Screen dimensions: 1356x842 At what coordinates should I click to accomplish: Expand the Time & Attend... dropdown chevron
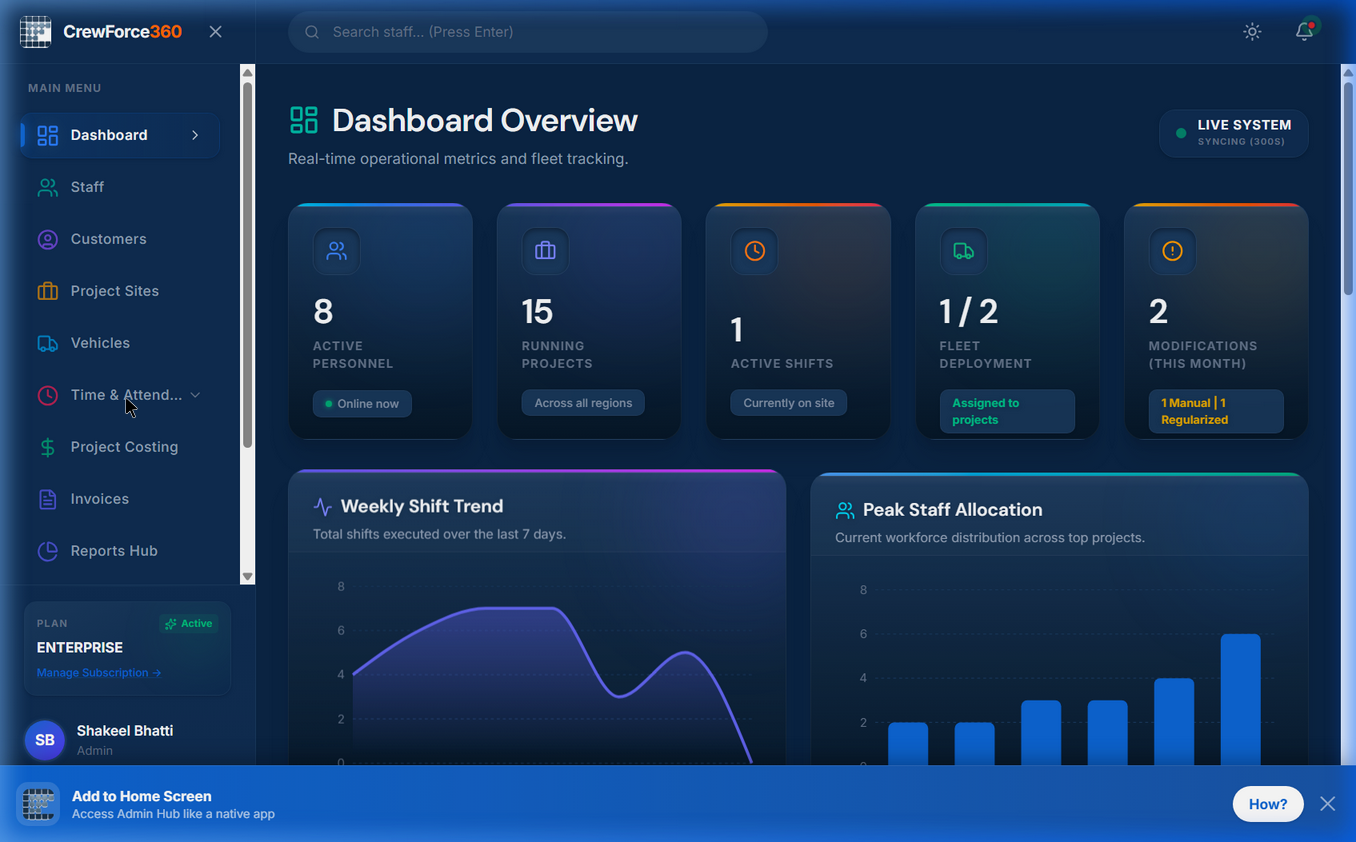click(195, 395)
